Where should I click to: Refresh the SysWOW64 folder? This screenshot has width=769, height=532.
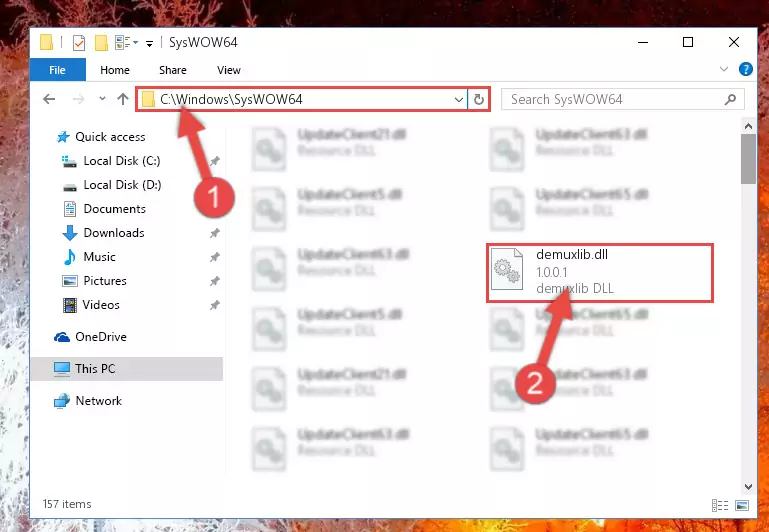[x=479, y=100]
